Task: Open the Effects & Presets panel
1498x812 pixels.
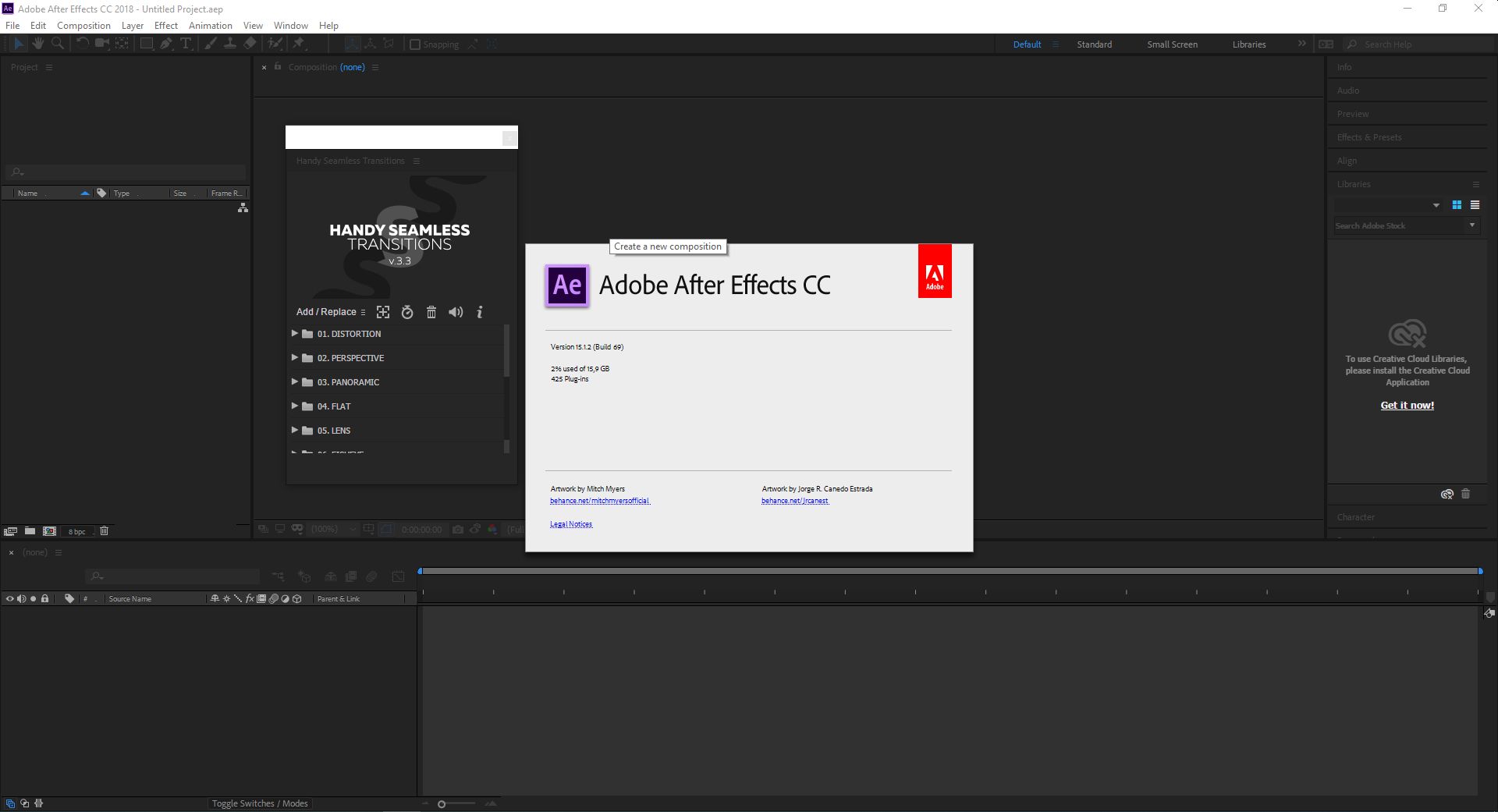Action: tap(1369, 137)
